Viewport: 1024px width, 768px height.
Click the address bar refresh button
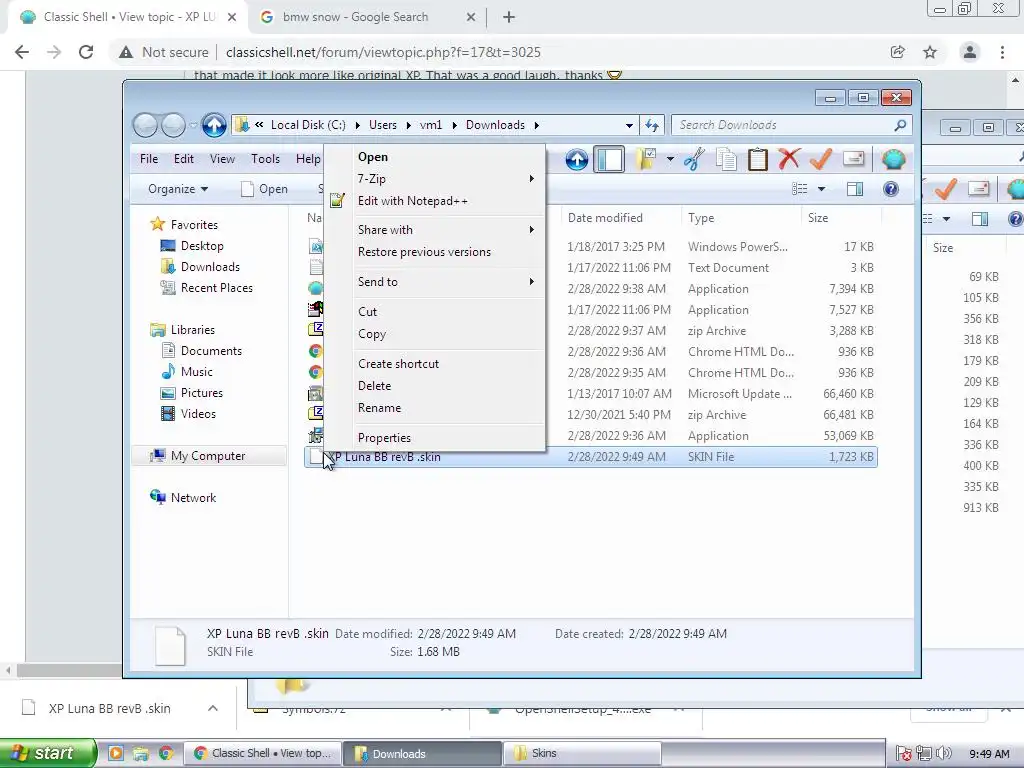652,125
